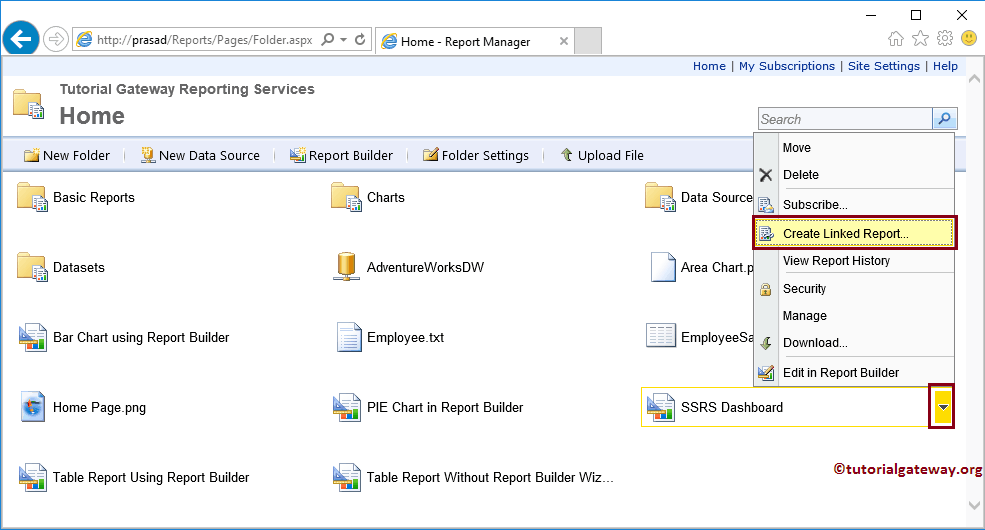The height and width of the screenshot is (530, 985).
Task: Click the Home link in top navigation
Action: pos(709,66)
